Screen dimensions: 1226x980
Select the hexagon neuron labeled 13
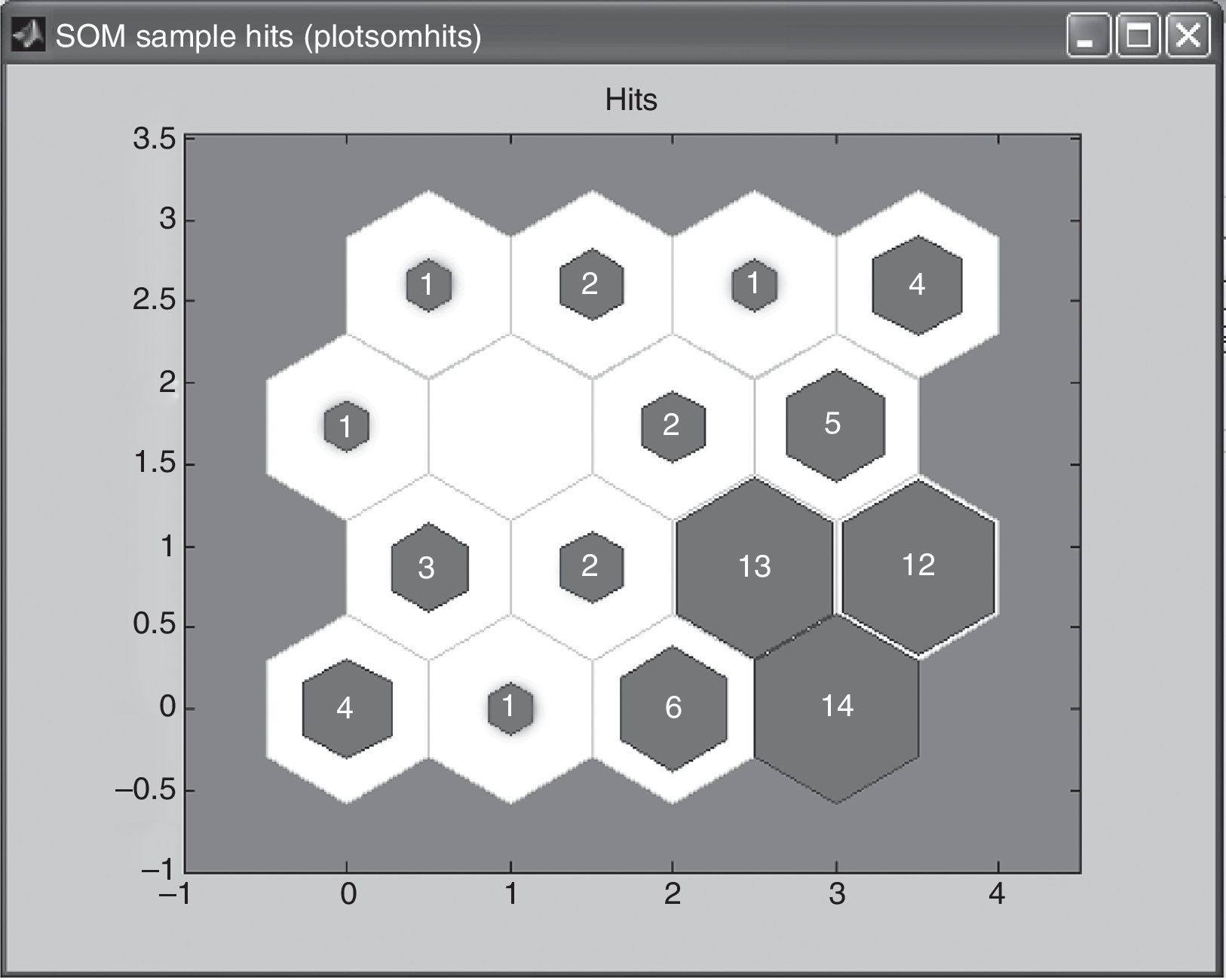click(x=754, y=566)
